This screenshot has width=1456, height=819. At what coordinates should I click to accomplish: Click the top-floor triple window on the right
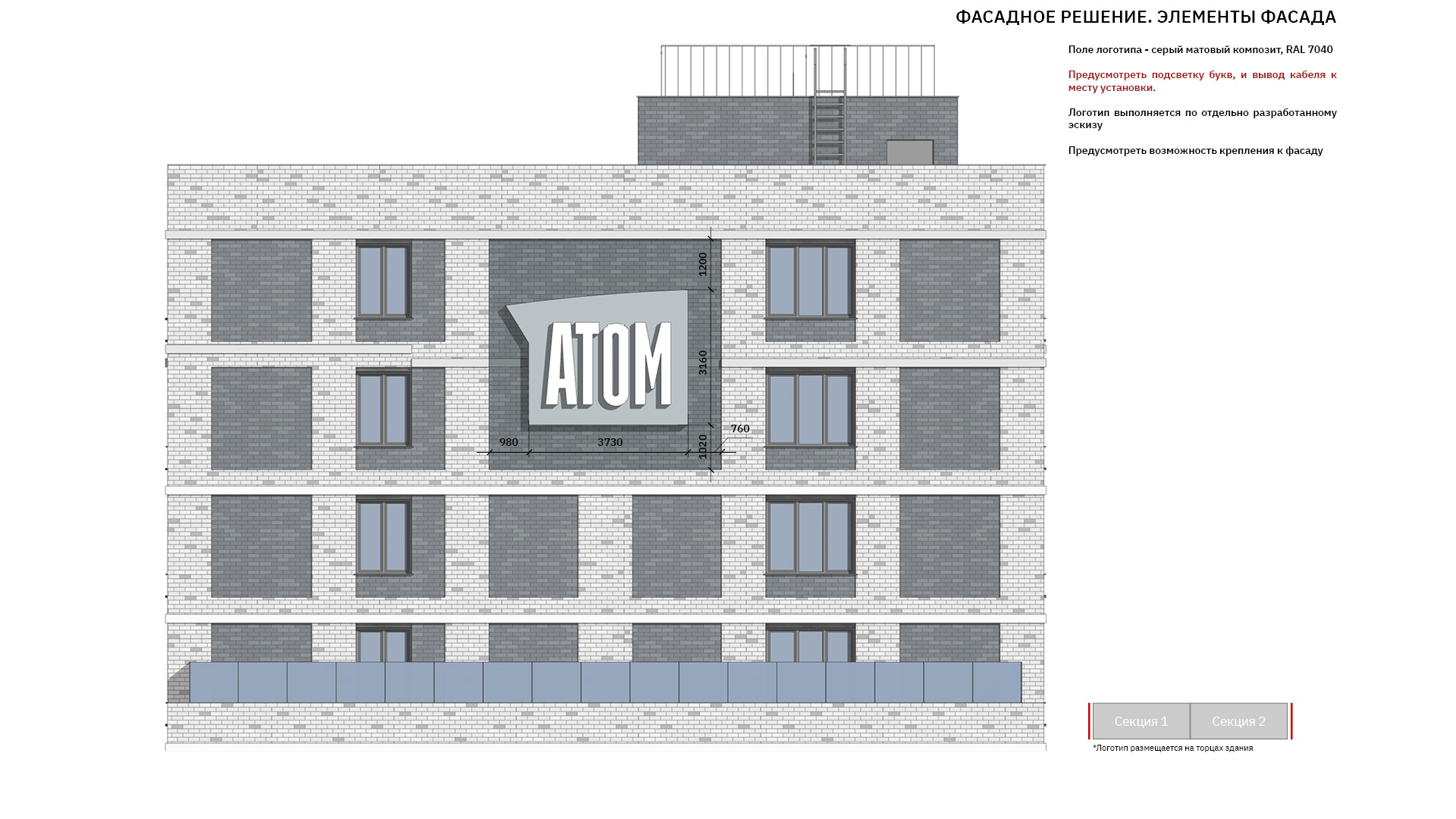click(x=810, y=281)
